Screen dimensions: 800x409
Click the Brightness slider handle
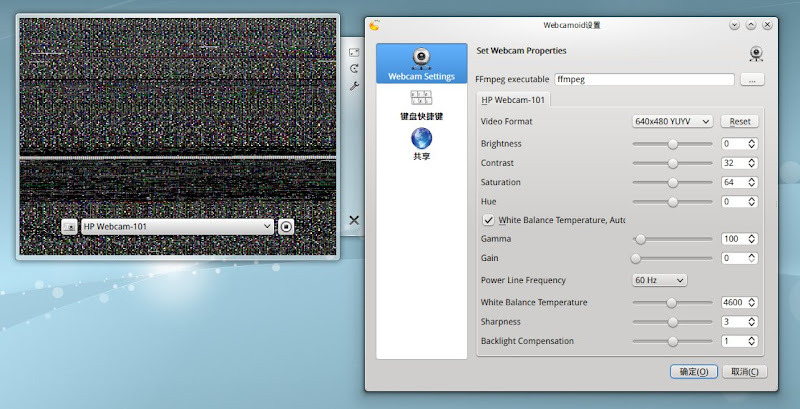(x=673, y=144)
